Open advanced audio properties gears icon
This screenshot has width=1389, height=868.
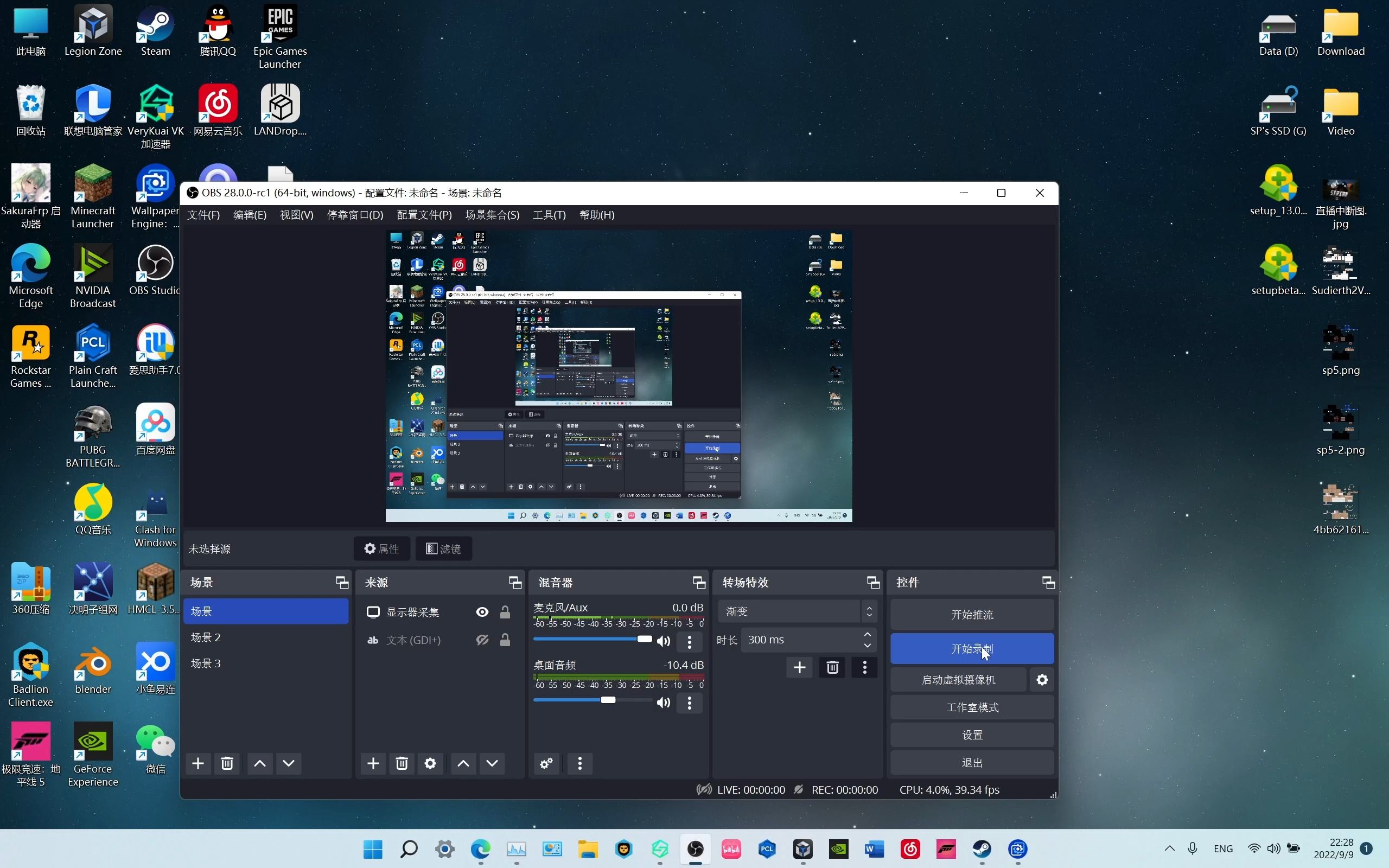pos(546,763)
